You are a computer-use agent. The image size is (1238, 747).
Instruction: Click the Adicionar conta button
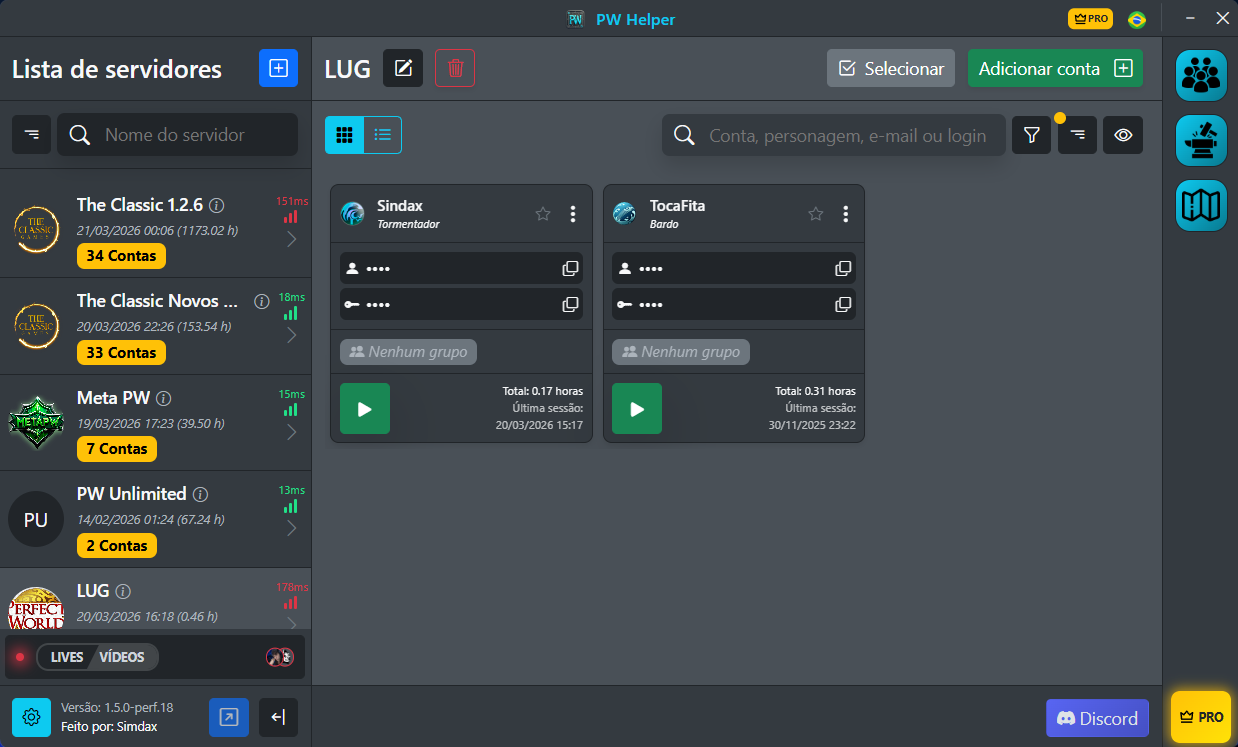pos(1055,68)
